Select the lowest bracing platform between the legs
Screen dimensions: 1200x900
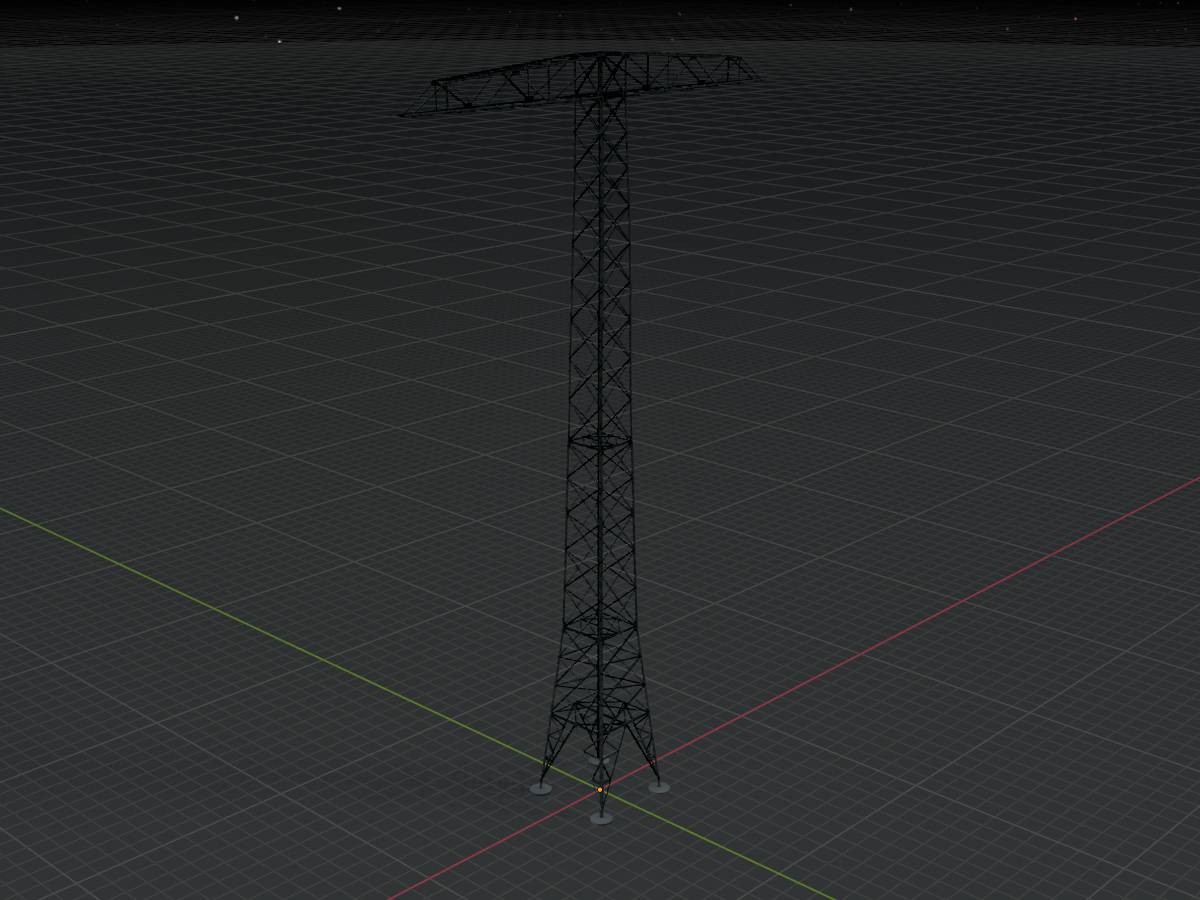(600, 712)
